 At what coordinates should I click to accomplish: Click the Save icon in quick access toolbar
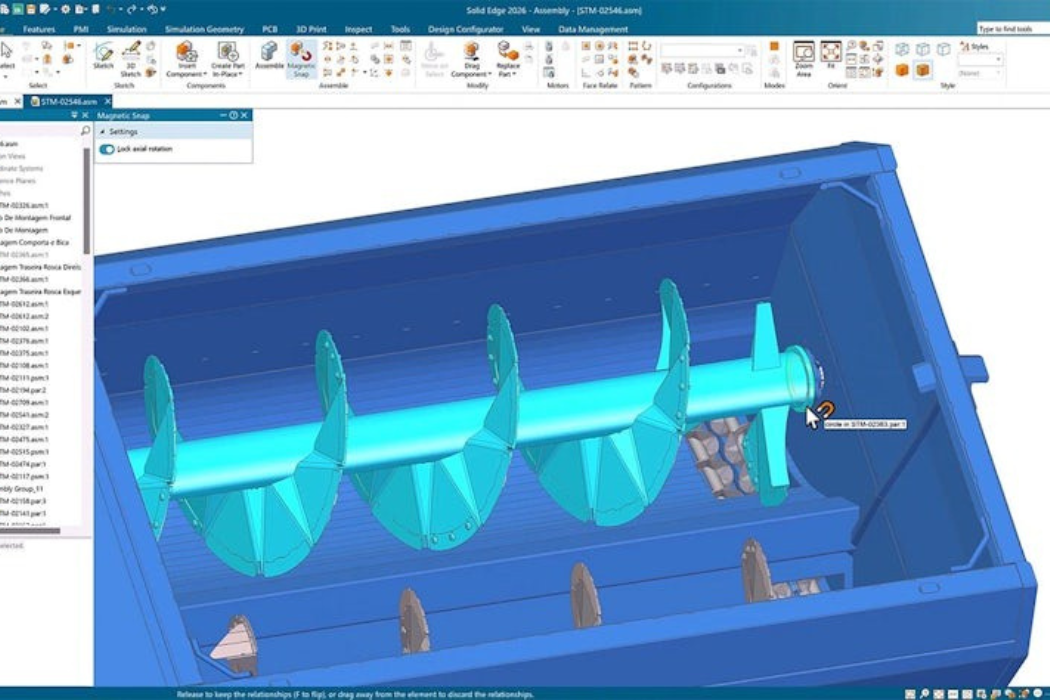(x=31, y=9)
